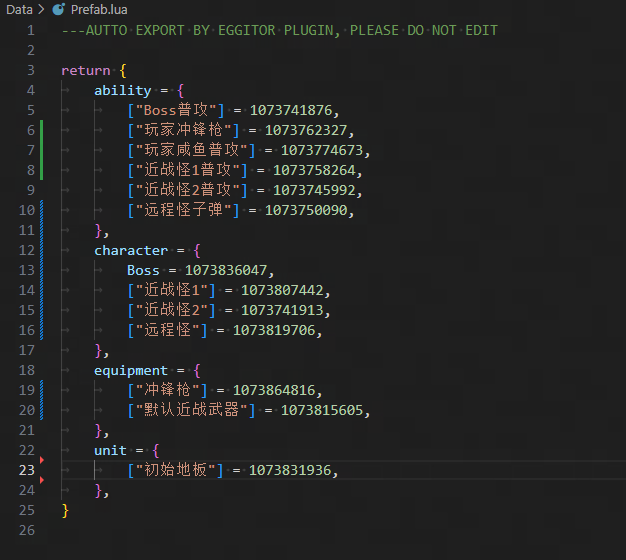Click the value 1073864816

[274, 390]
